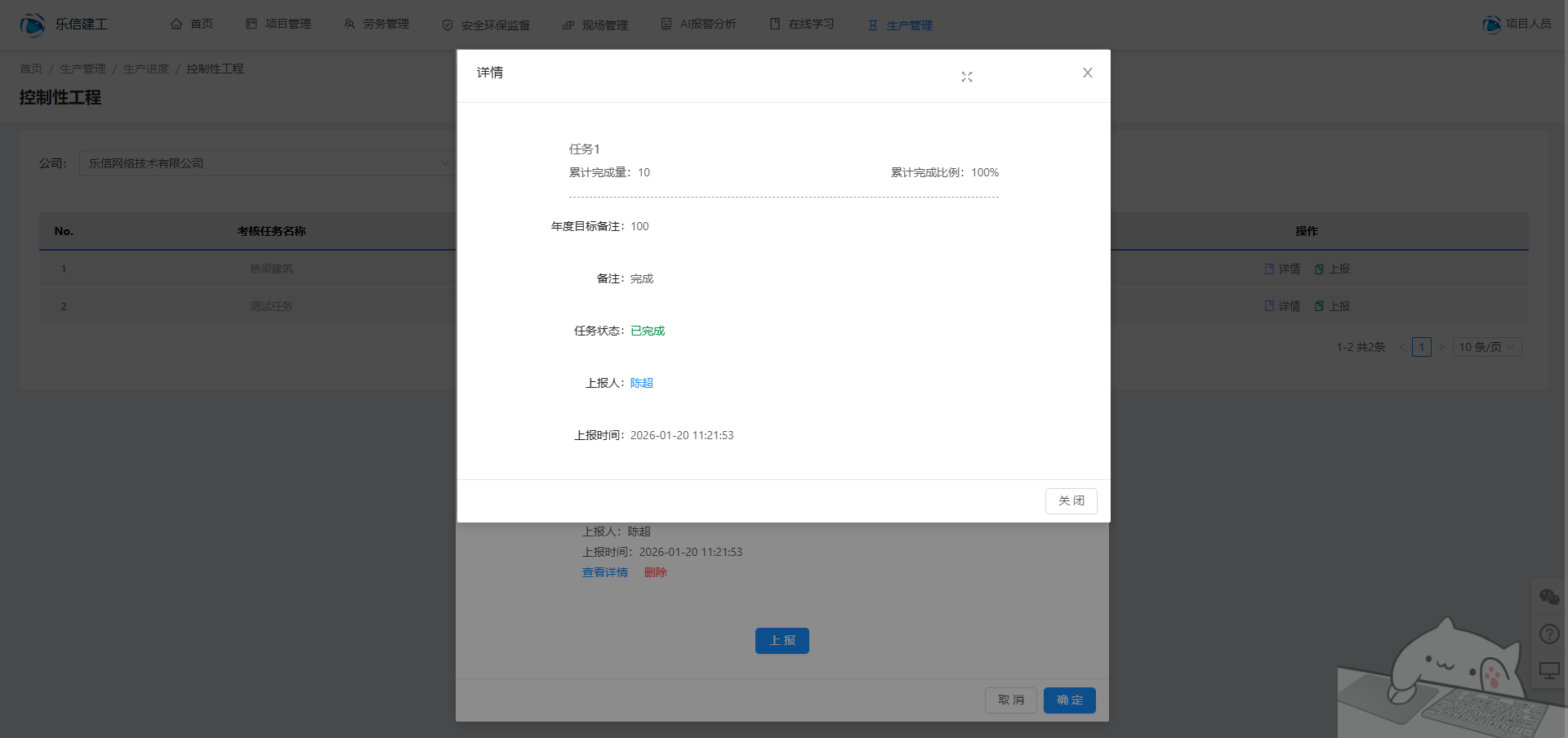Close the 详情 dialog with X icon
Screen dimensions: 1568x738
pos(1087,73)
